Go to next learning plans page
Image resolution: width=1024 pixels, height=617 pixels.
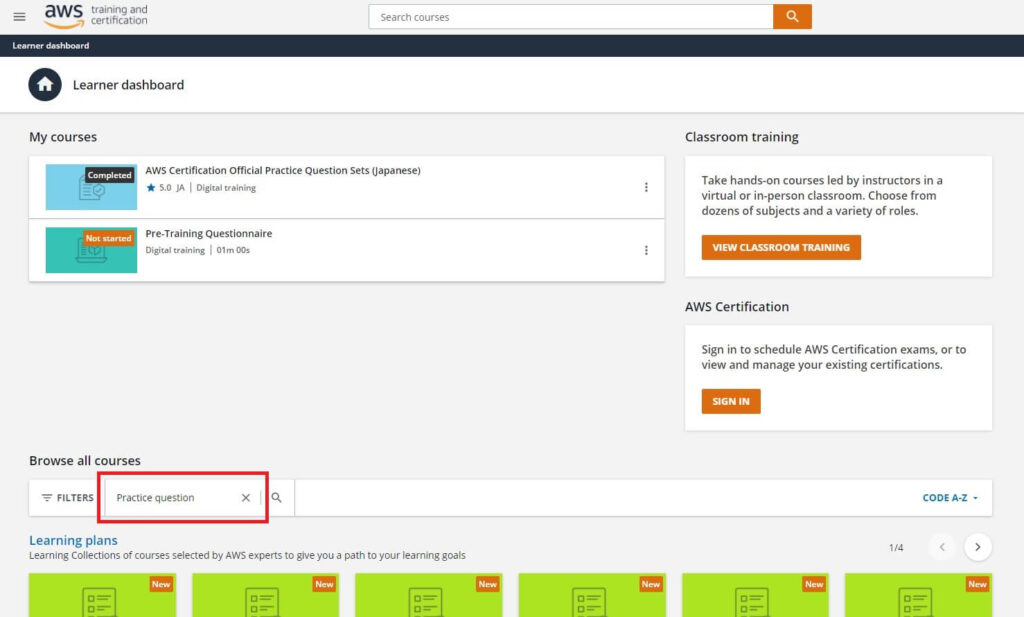pos(978,547)
